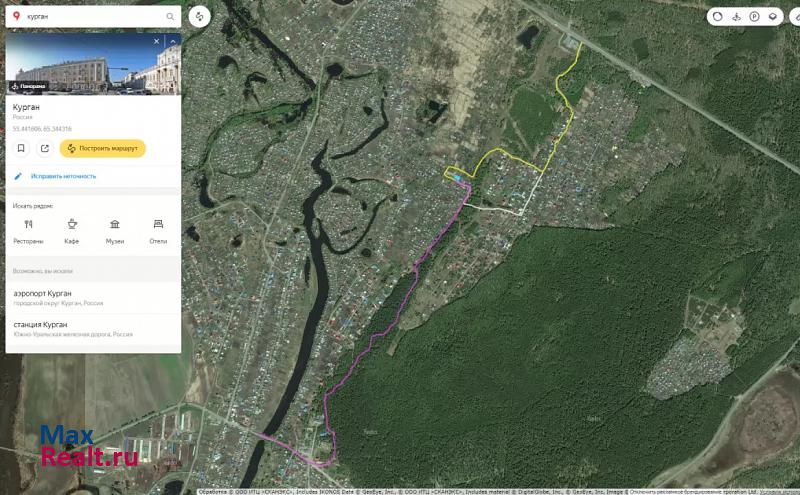Screen dimensions: 800x495
Task: Click the search magnifier icon
Action: pos(170,17)
